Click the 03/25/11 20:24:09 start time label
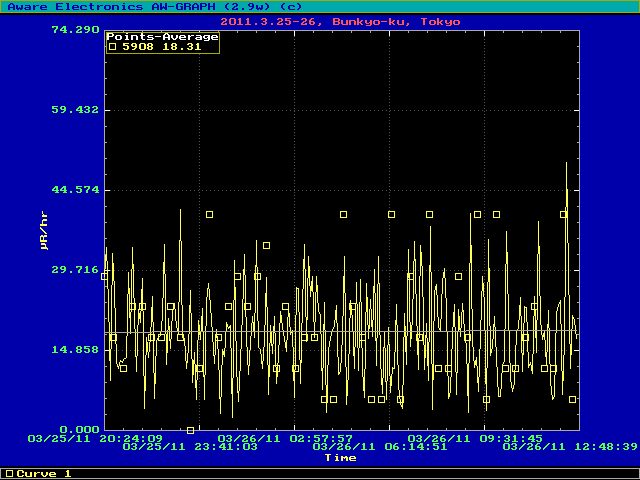This screenshot has height=480, width=640. pos(95,438)
